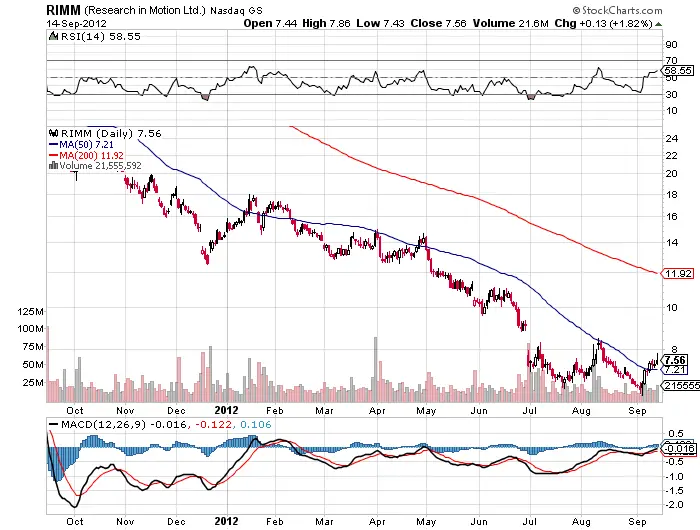Screen dimensions: 700x530
Task: Click the company name 'Research in Motion Ltd.'
Action: pyautogui.click(x=145, y=10)
